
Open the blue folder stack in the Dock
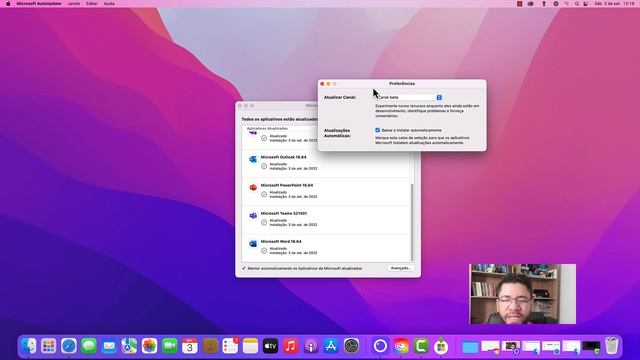pos(470,347)
